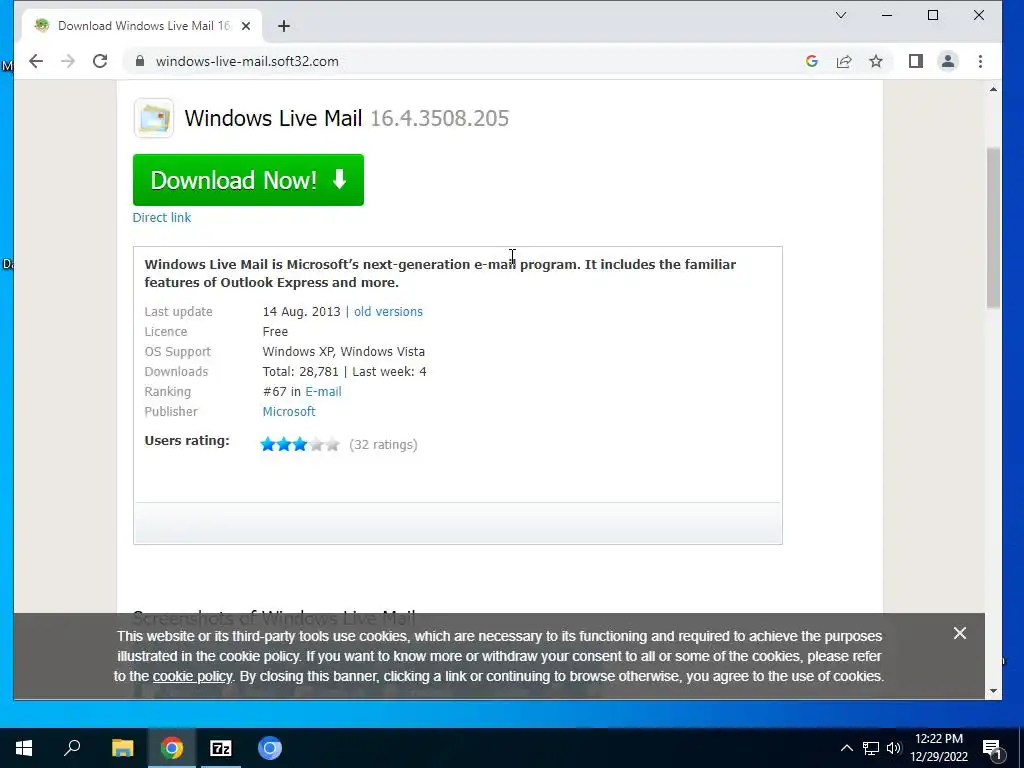The height and width of the screenshot is (768, 1024).
Task: Share this page using the share icon
Action: click(844, 61)
